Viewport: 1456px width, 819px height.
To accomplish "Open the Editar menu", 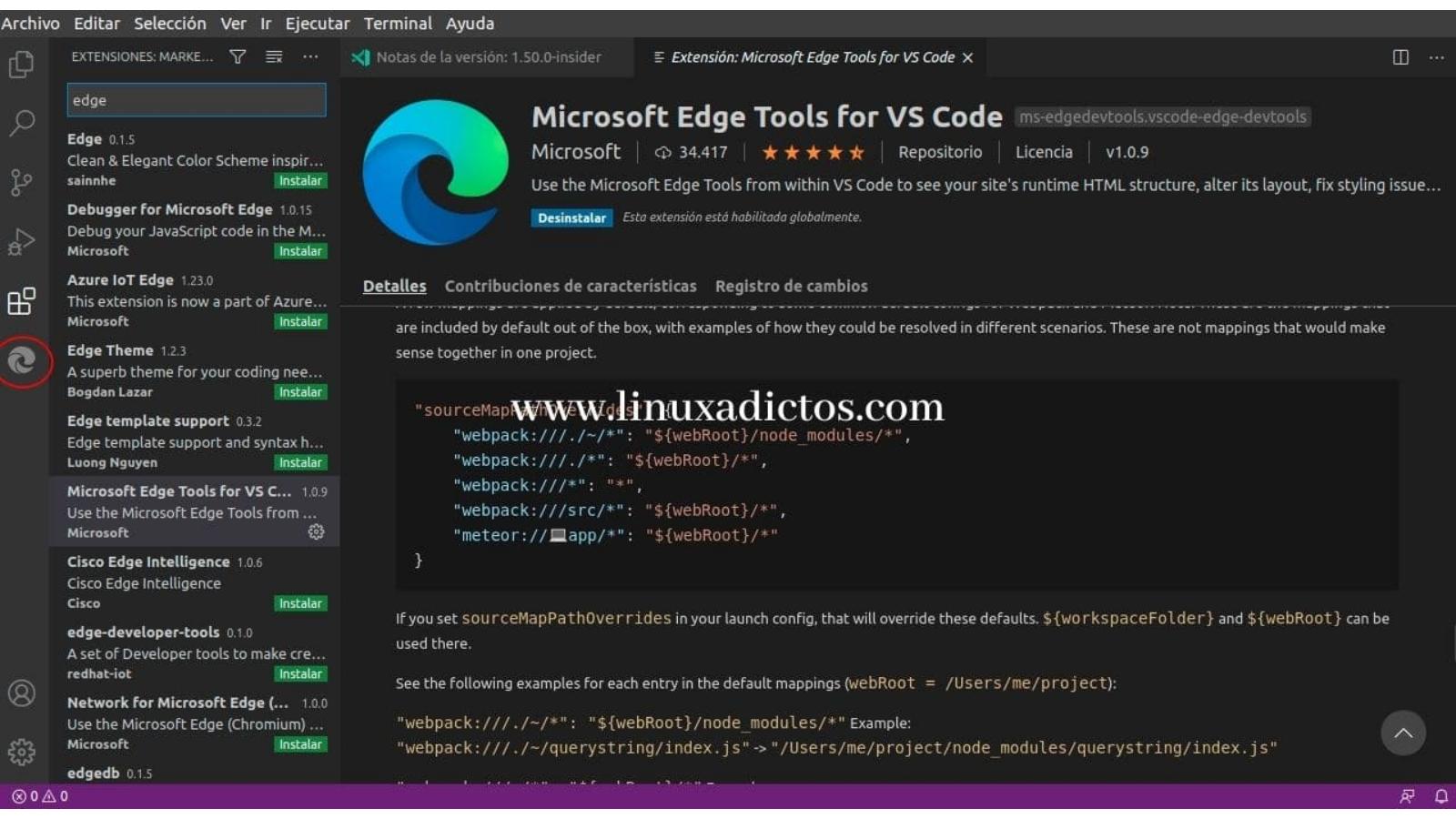I will click(96, 24).
